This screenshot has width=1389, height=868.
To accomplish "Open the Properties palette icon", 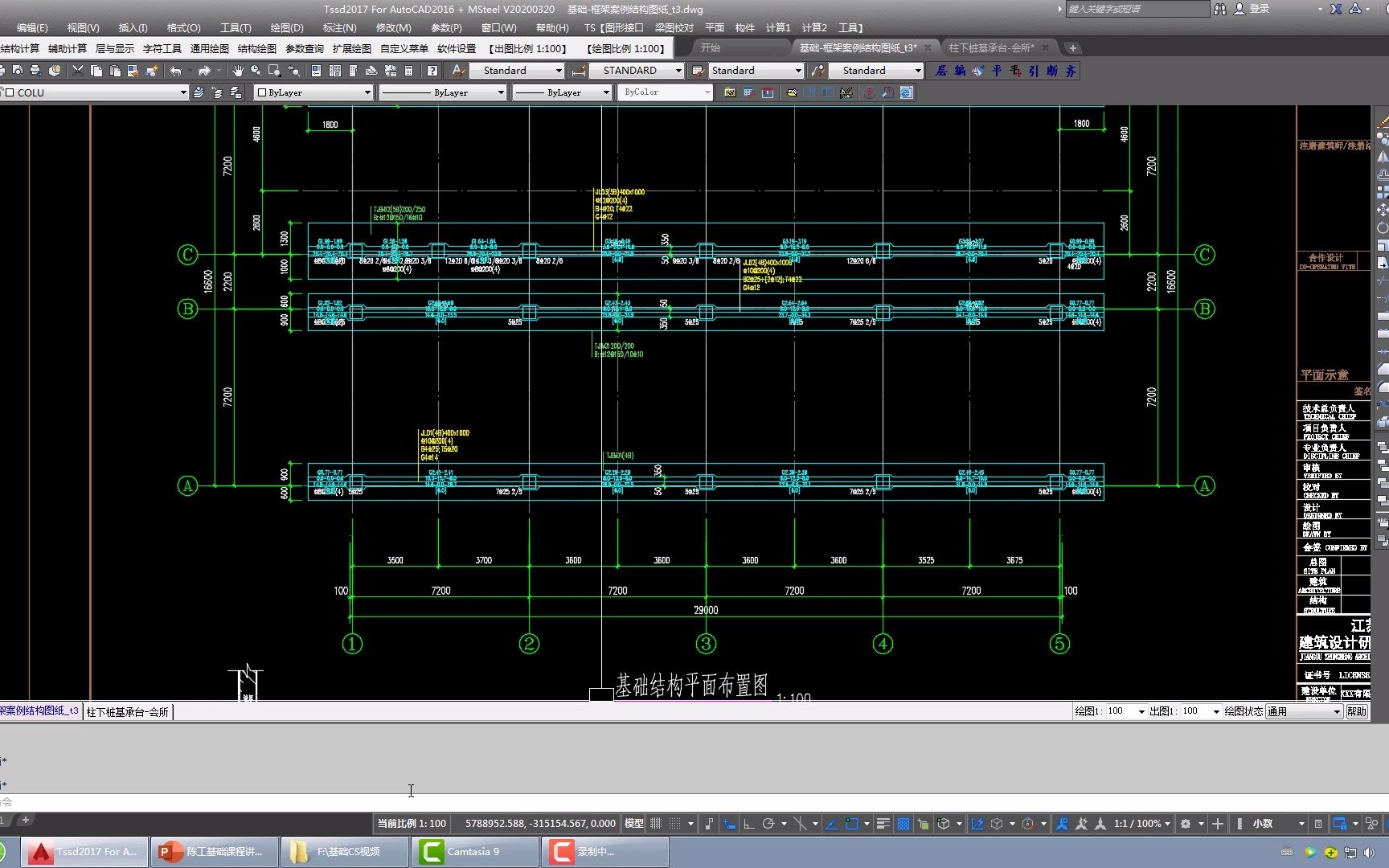I will [x=316, y=71].
